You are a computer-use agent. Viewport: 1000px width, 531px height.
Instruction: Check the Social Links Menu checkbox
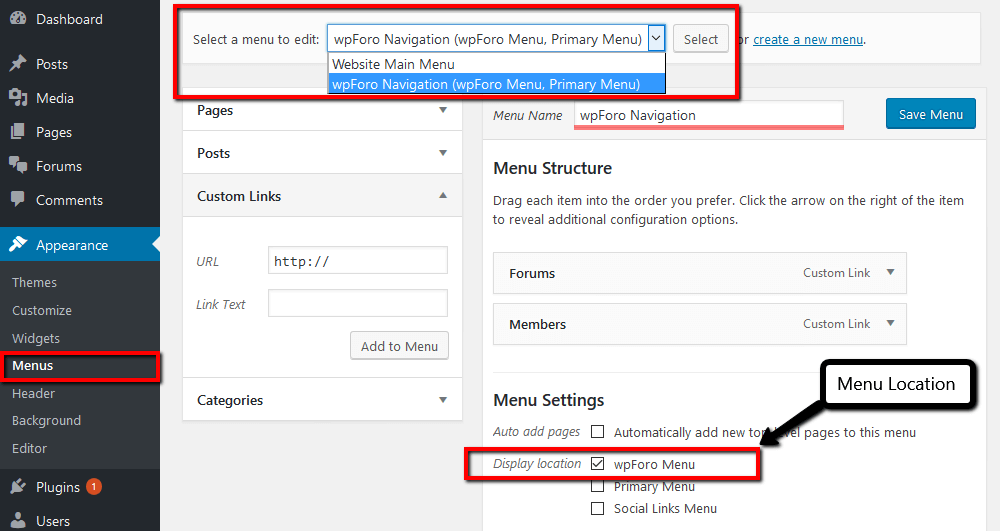pos(598,508)
